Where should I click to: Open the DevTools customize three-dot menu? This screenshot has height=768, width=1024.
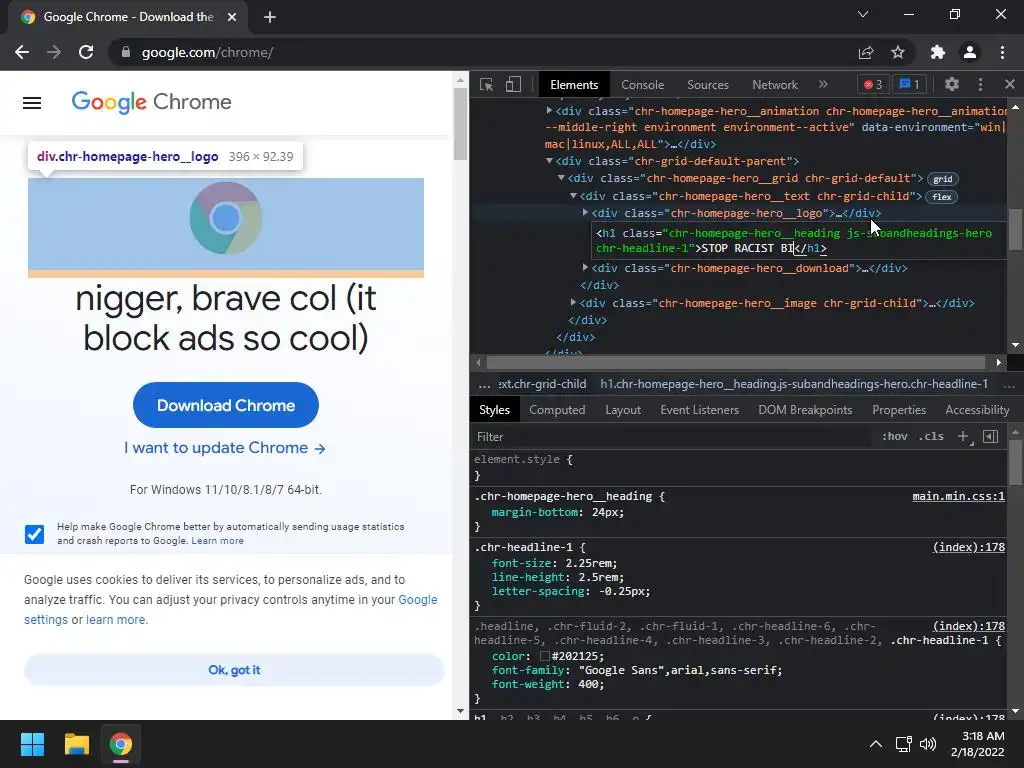[980, 84]
